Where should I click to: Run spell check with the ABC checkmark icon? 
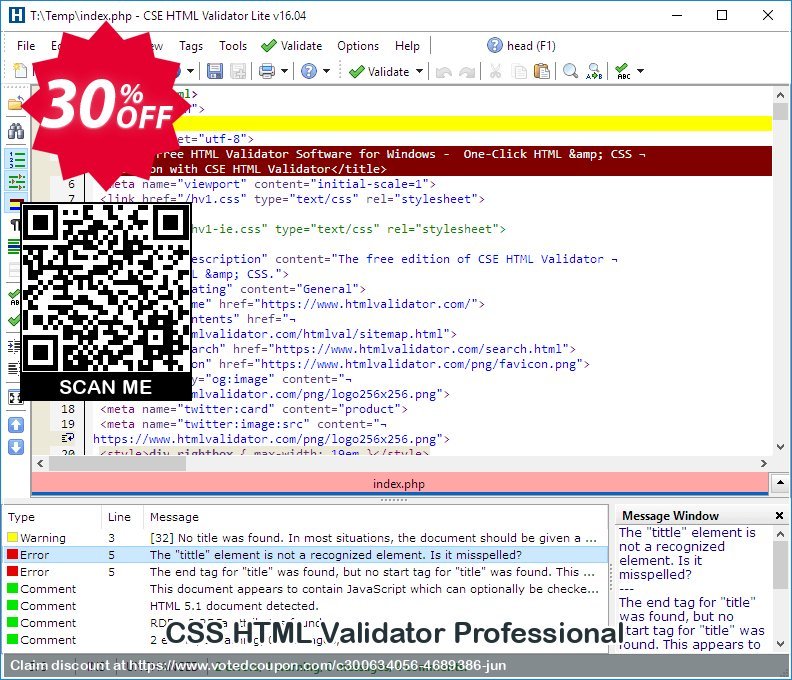623,71
